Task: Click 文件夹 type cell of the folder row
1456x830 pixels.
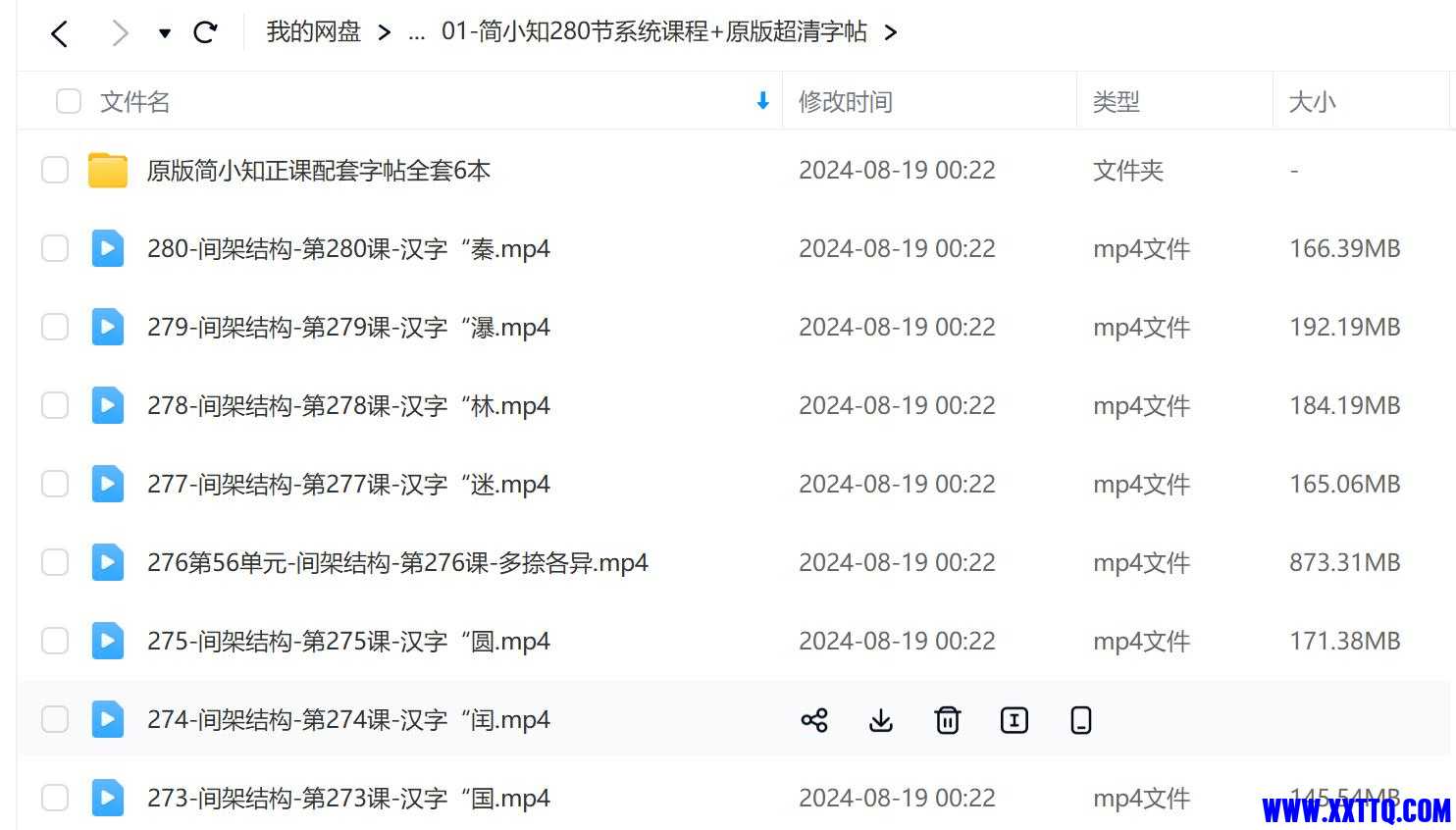Action: tap(1128, 171)
